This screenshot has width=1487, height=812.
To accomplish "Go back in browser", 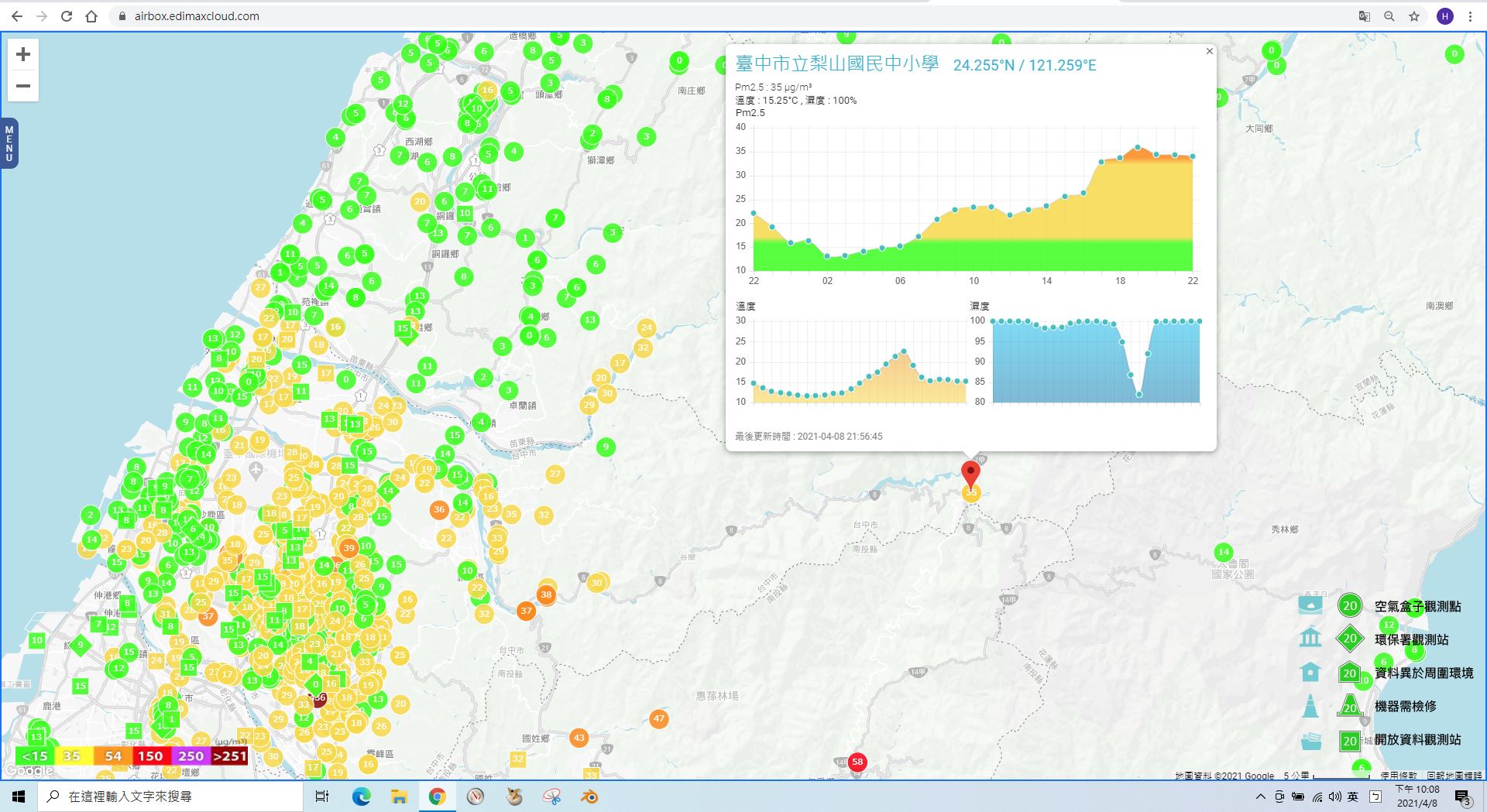I will [x=17, y=16].
